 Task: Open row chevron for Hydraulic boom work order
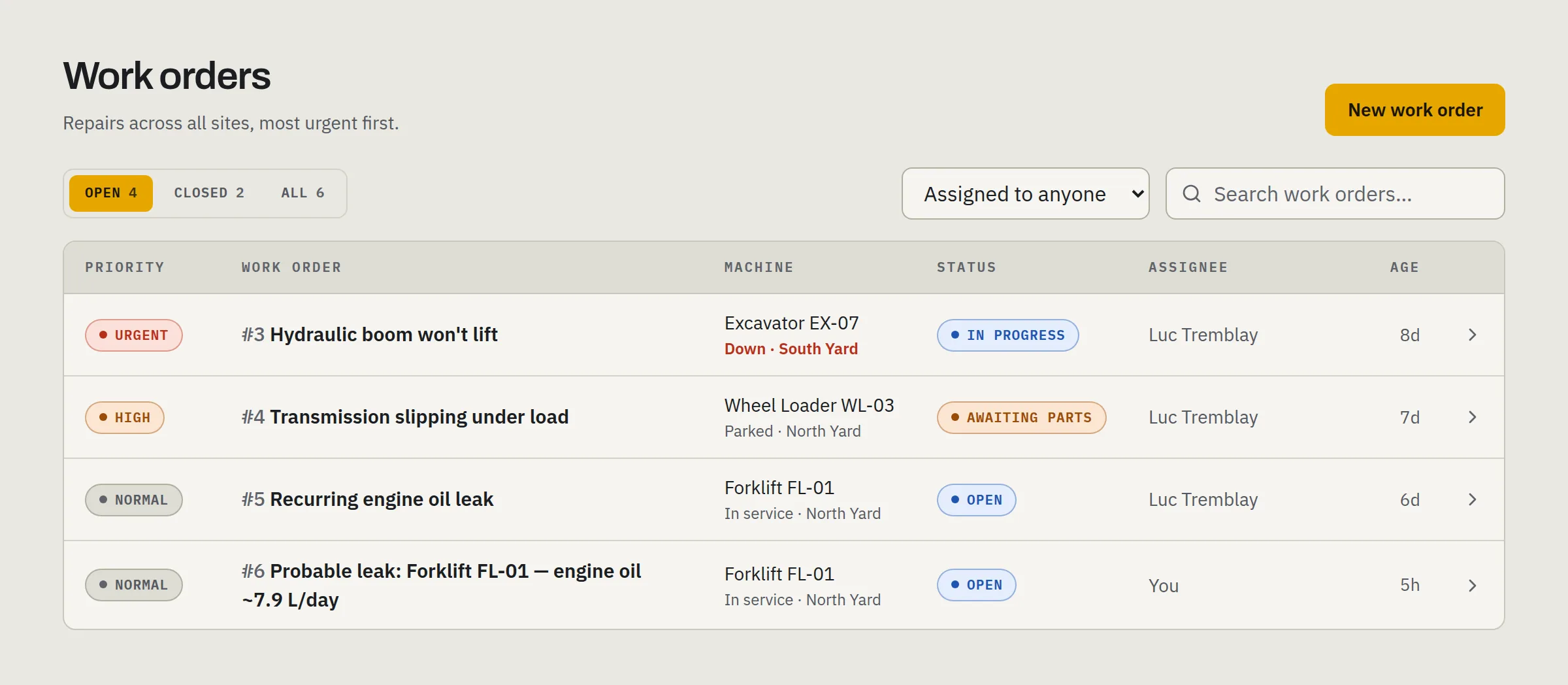(x=1472, y=335)
